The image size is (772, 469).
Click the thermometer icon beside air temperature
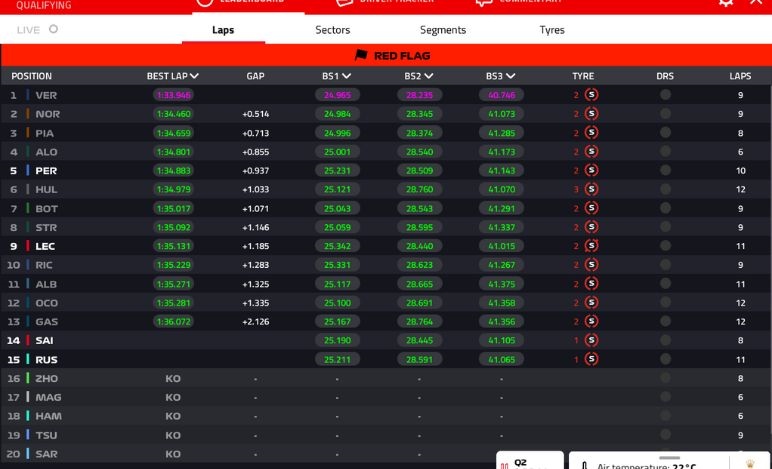584,465
